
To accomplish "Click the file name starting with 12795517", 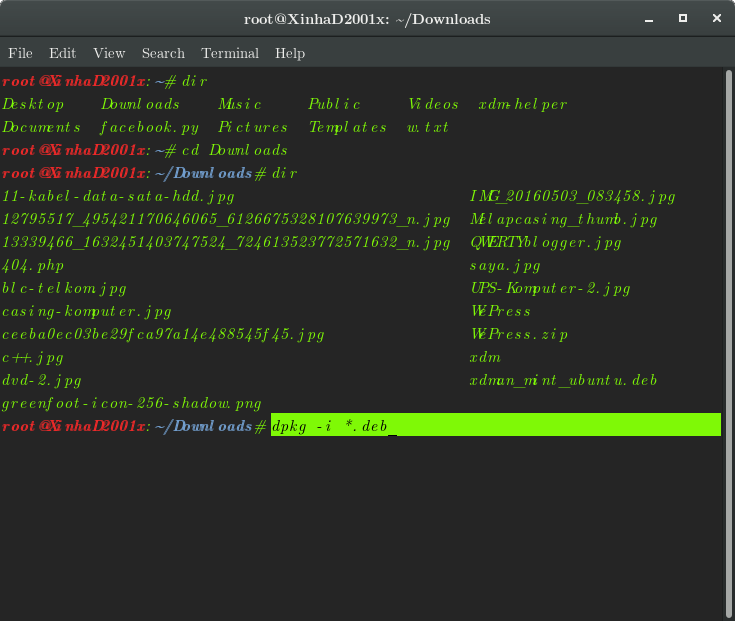I will click(x=226, y=219).
